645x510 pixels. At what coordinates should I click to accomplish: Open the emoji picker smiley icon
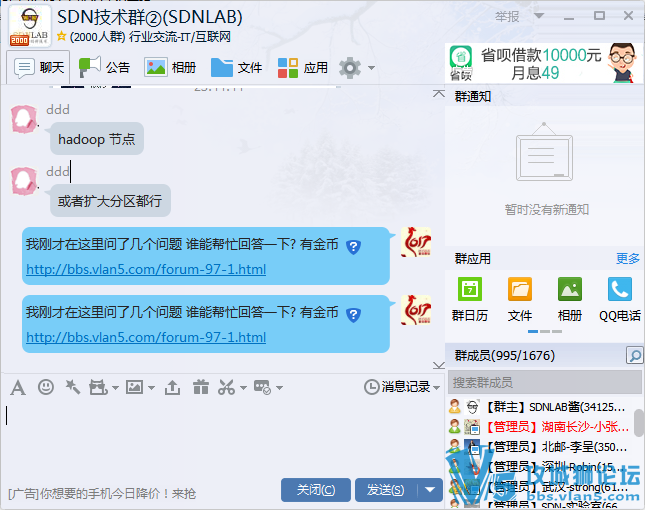pos(46,387)
